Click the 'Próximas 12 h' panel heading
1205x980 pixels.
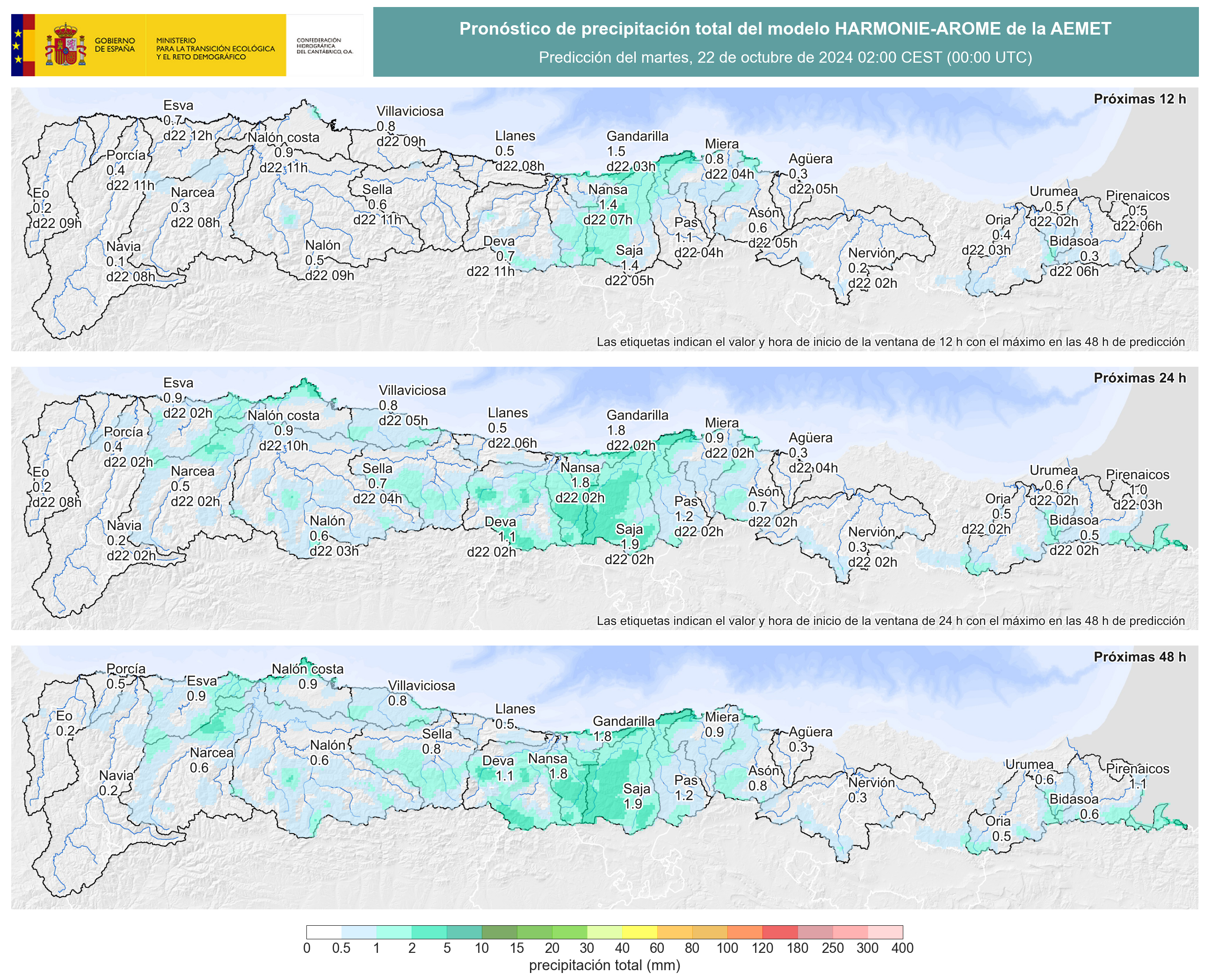tap(1140, 99)
